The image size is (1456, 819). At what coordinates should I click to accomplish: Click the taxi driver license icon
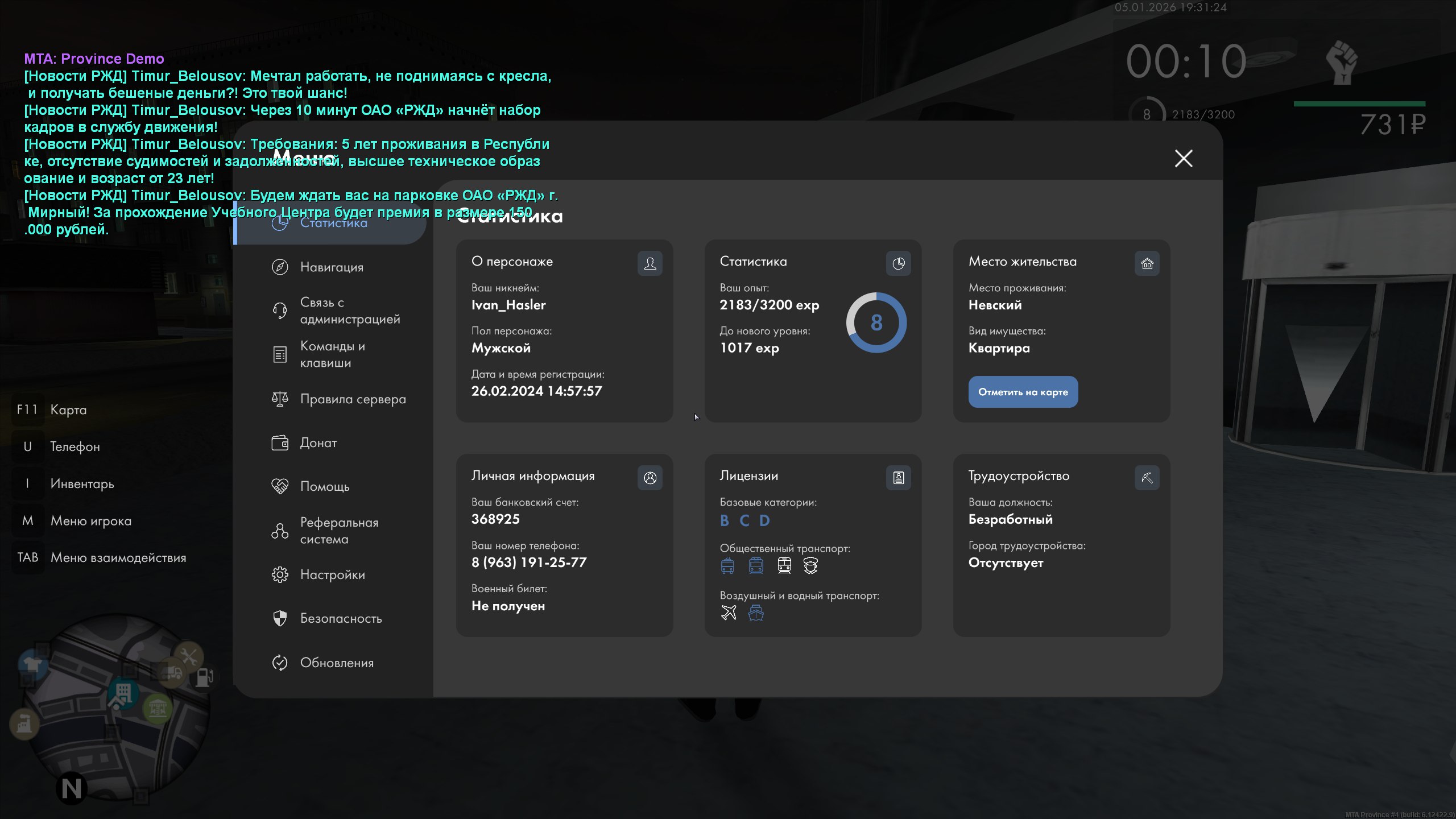click(x=810, y=565)
